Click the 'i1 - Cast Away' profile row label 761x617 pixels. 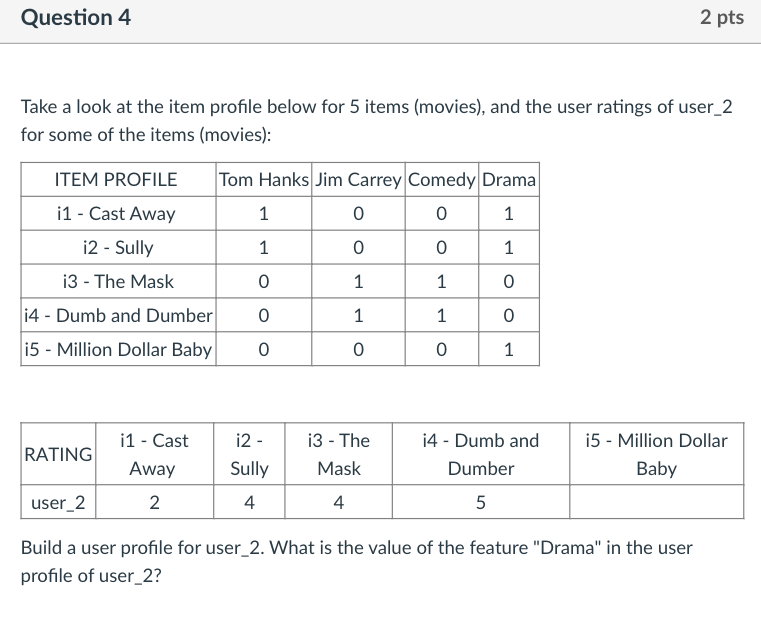click(118, 214)
